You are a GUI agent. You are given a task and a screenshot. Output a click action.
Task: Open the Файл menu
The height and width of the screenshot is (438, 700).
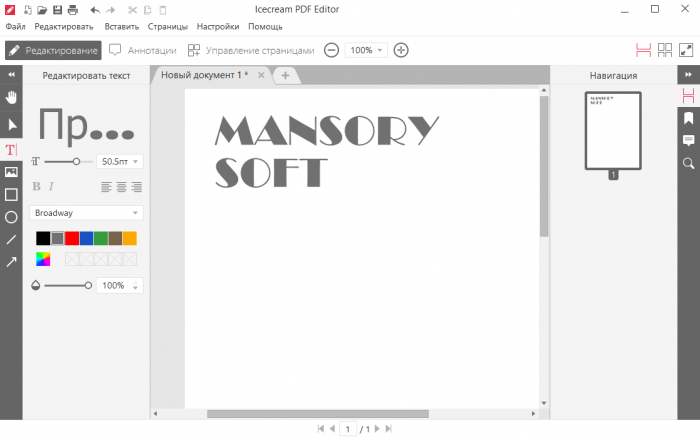tap(15, 27)
